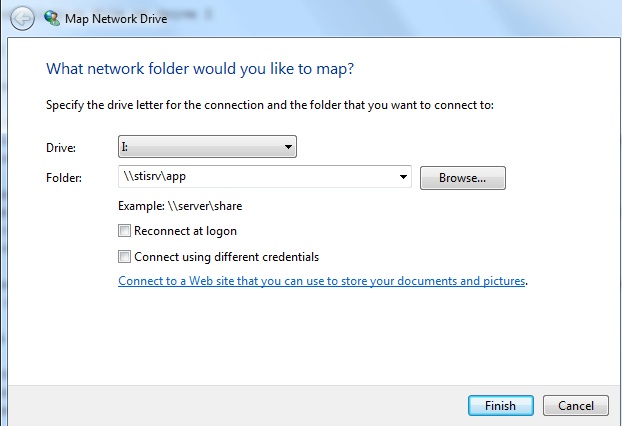Screen dimensions: 622x426
Task: Click the "Drive:" label
Action: (x=62, y=148)
